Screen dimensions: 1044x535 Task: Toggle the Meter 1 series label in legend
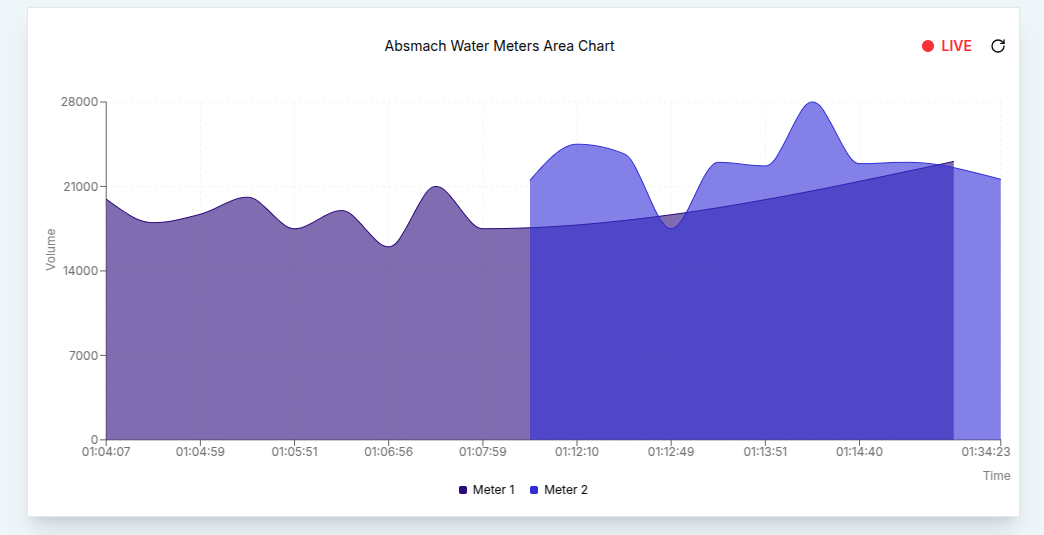tap(493, 490)
